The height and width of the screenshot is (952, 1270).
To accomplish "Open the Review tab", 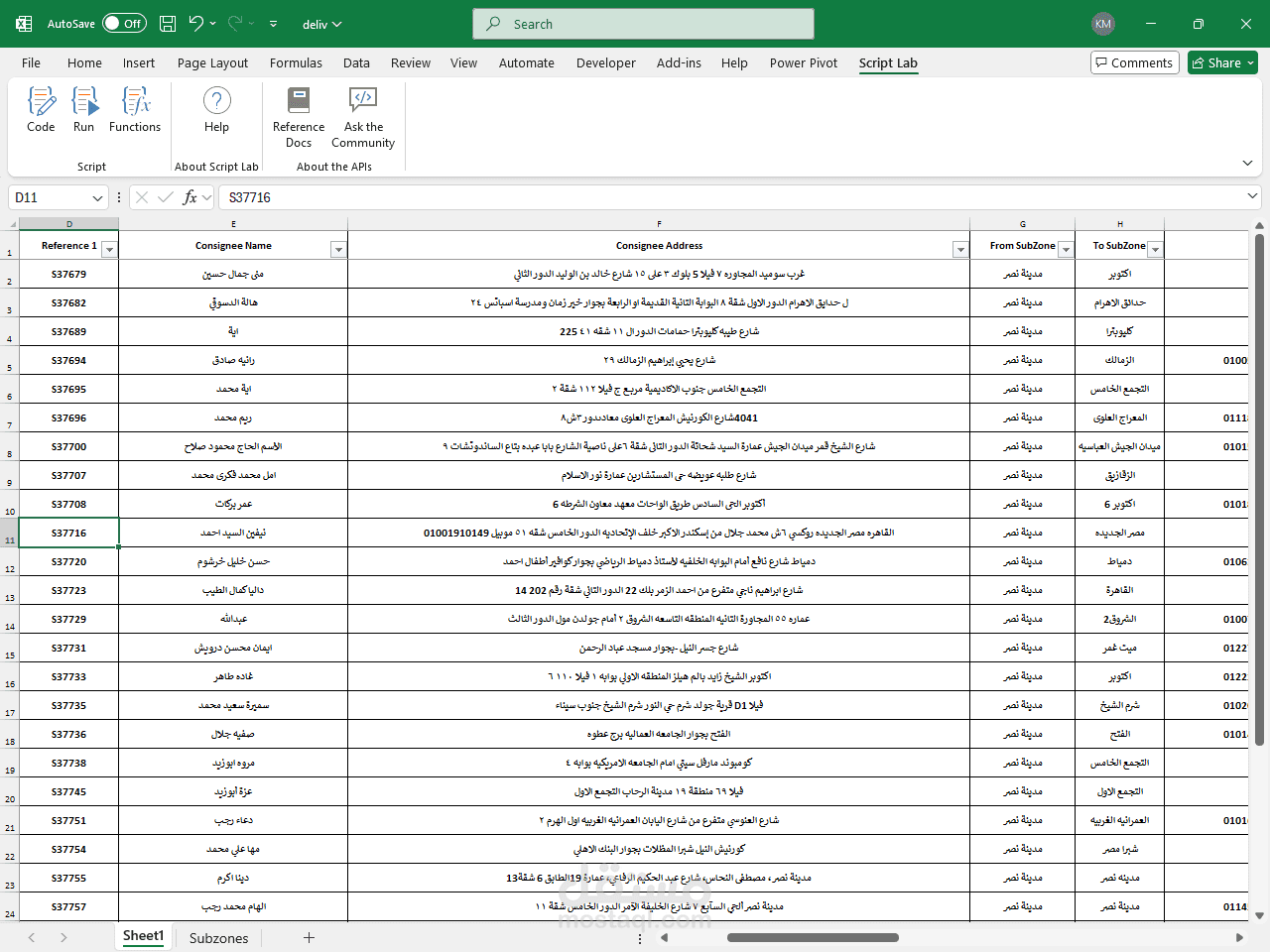I will point(411,62).
